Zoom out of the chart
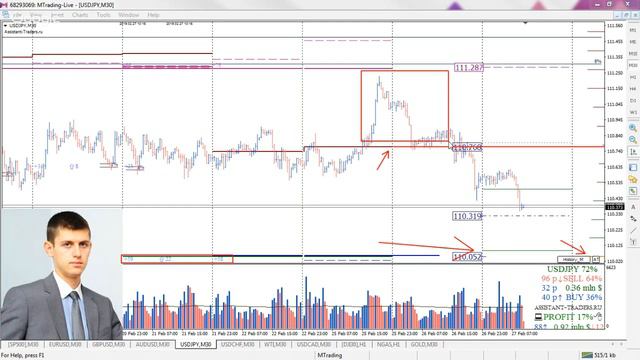 pyautogui.click(x=633, y=140)
